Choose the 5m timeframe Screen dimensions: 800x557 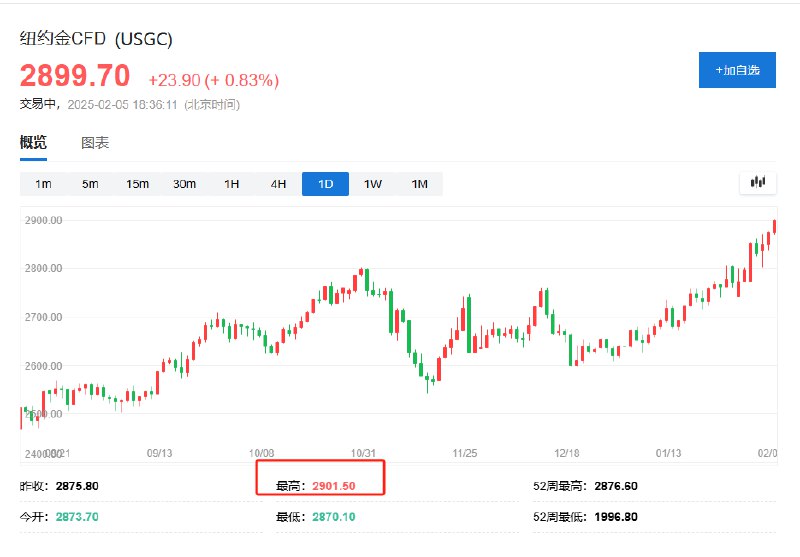pyautogui.click(x=90, y=184)
